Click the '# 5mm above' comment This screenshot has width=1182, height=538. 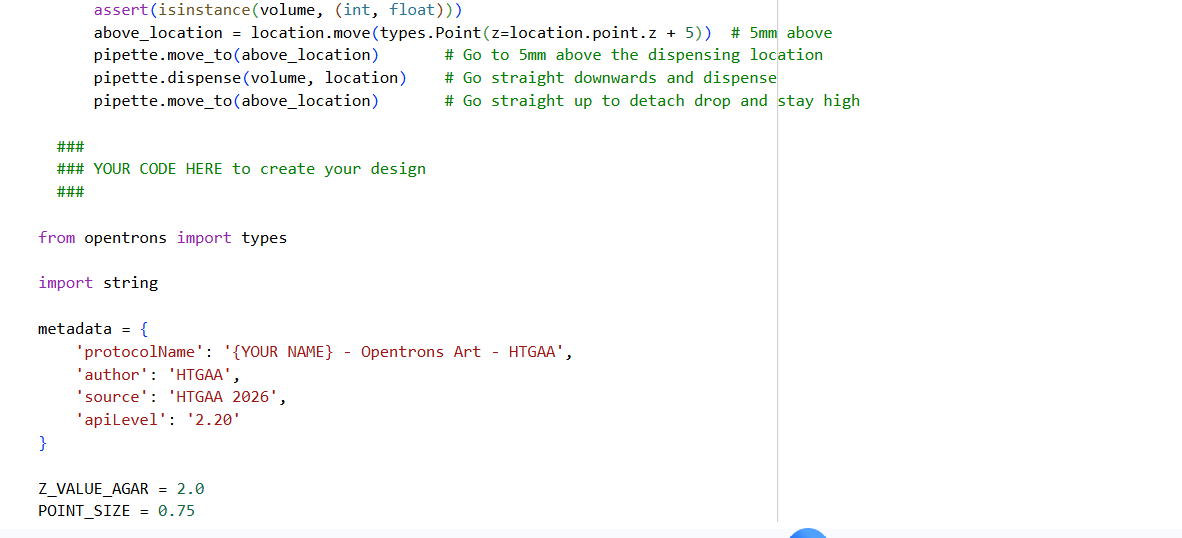781,33
